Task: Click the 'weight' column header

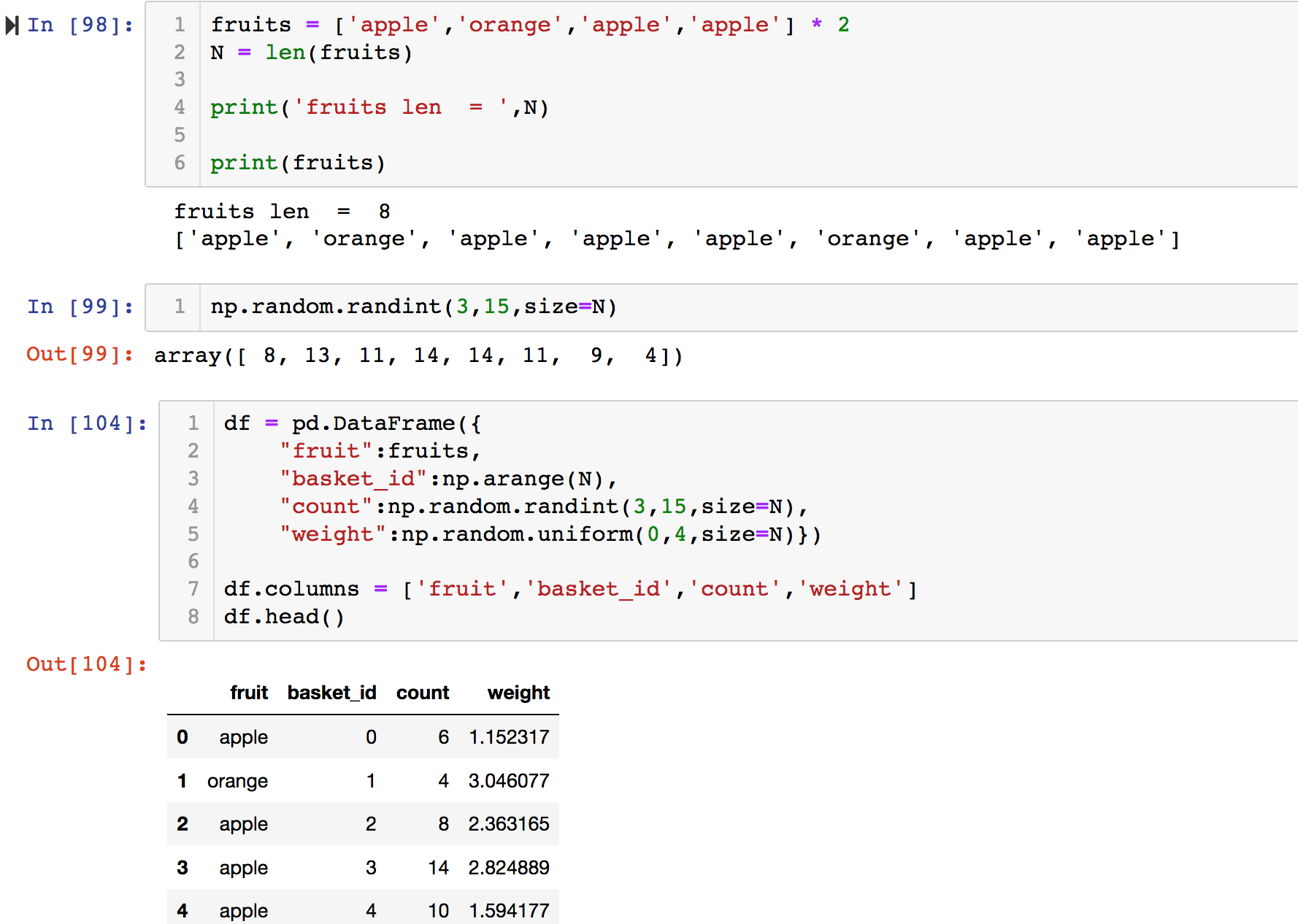Action: tap(518, 693)
